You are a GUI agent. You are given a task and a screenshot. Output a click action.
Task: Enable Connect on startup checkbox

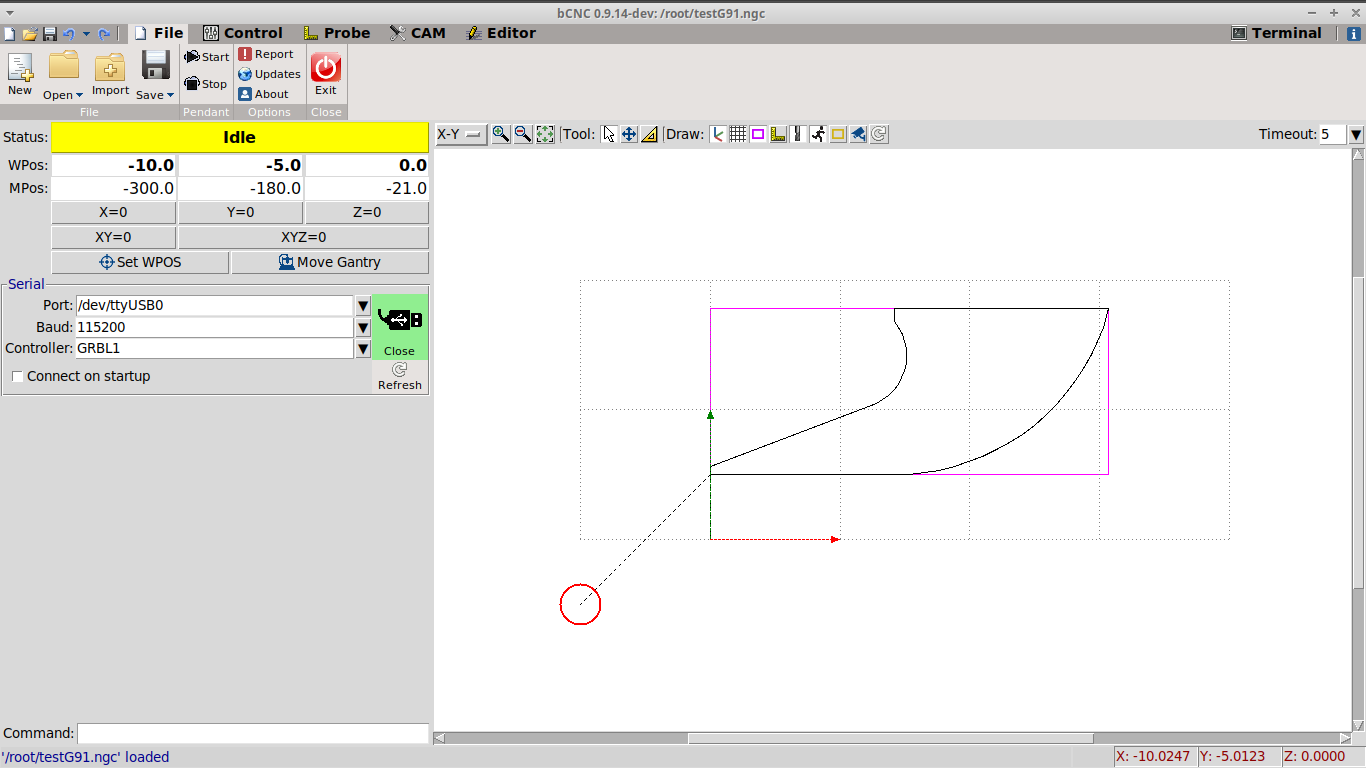(x=17, y=376)
